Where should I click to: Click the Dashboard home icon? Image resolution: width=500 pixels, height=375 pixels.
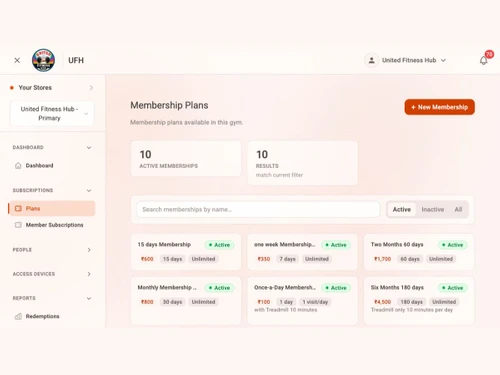pos(18,166)
